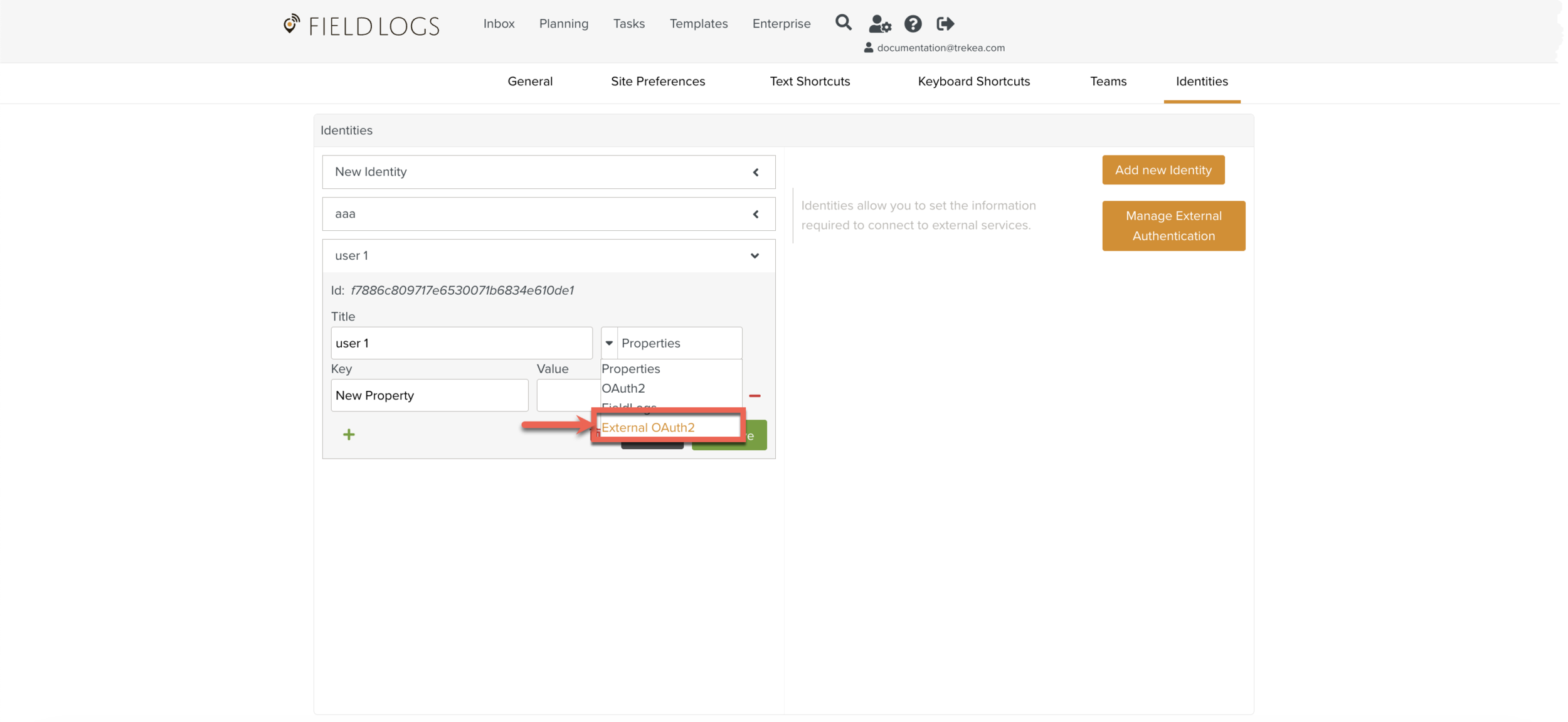Switch to the Teams tab
Image resolution: width=1568 pixels, height=722 pixels.
(1108, 82)
